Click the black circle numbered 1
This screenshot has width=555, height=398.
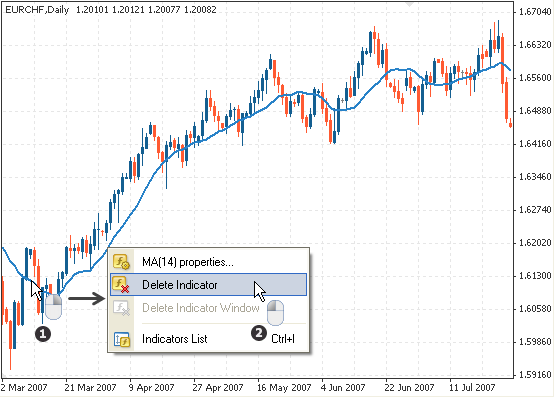(43, 334)
